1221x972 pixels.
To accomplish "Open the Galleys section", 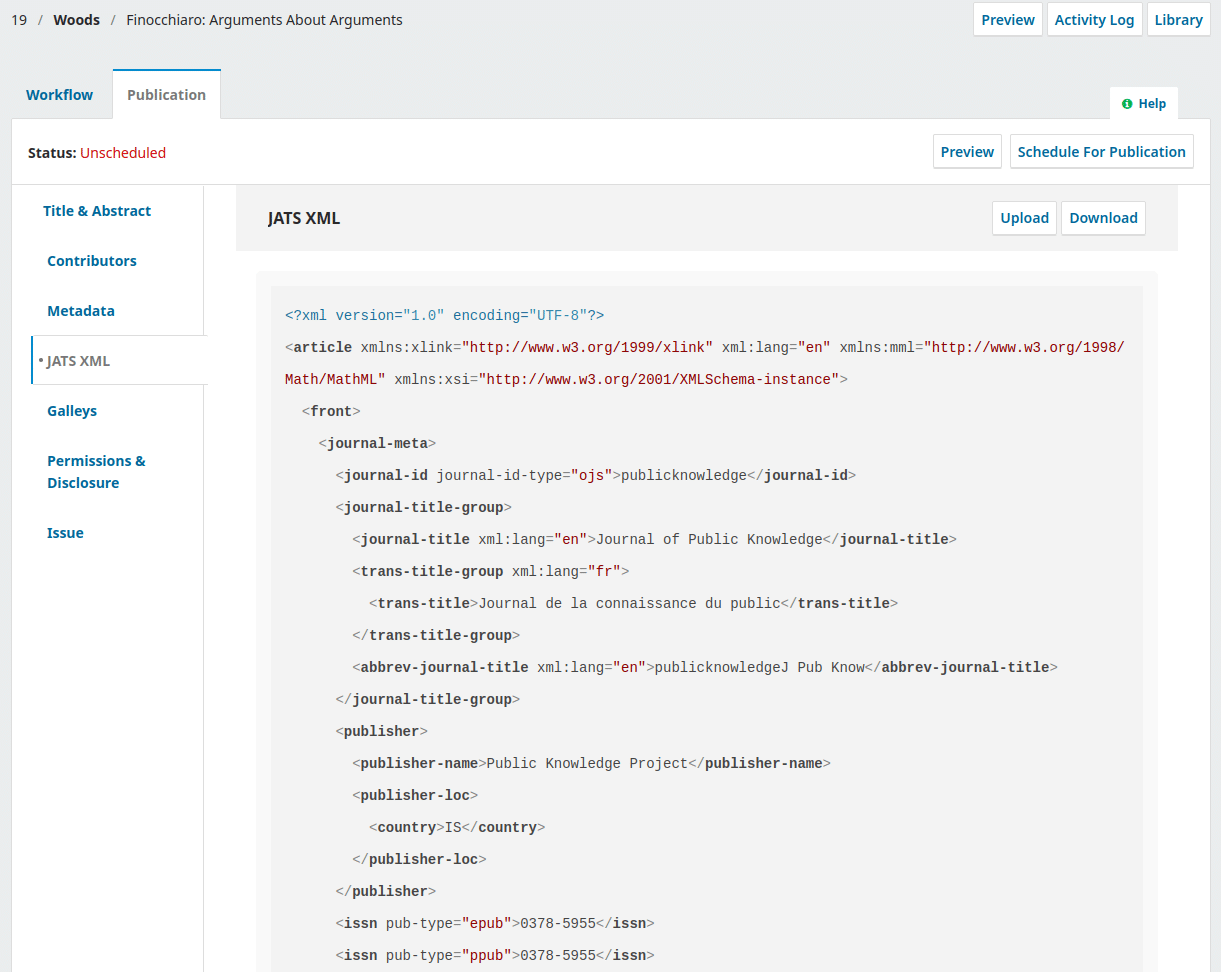I will tap(71, 411).
